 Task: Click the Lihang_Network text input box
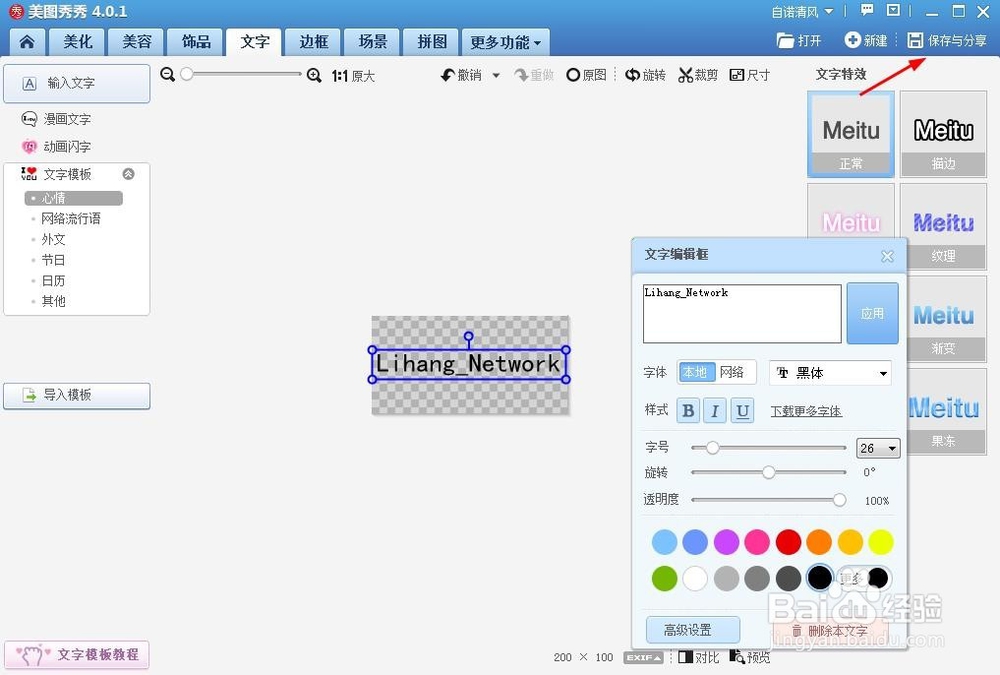(742, 313)
